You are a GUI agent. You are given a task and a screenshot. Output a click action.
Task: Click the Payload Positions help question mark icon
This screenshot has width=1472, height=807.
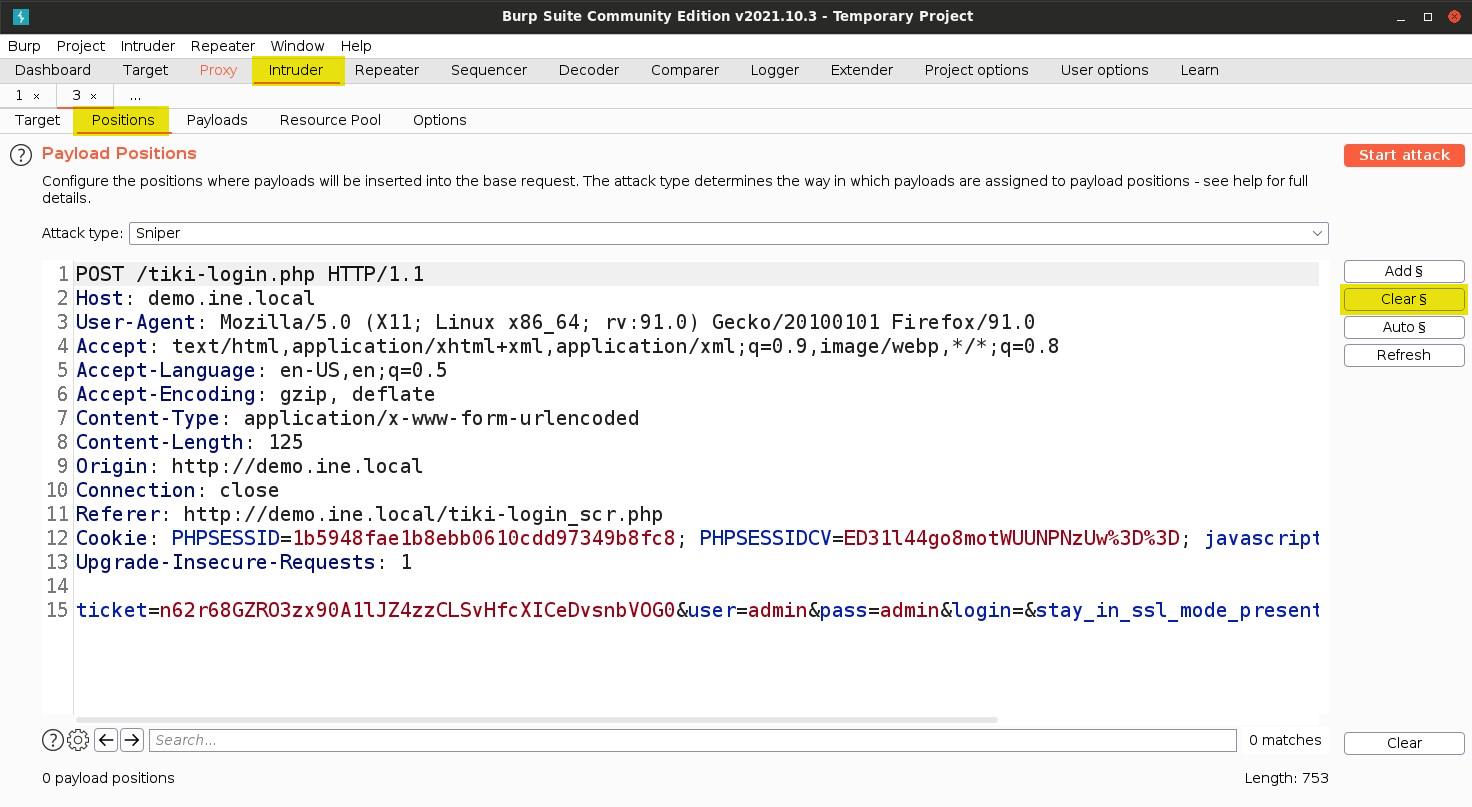coord(20,155)
